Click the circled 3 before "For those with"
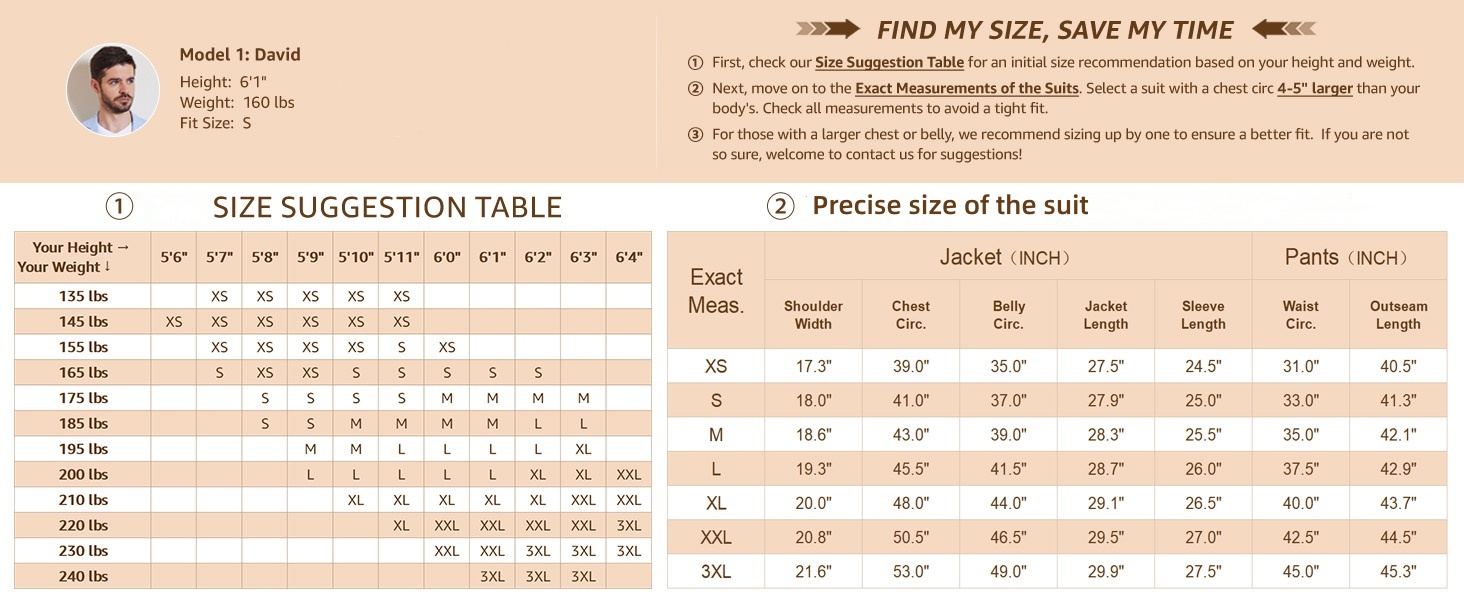The height and width of the screenshot is (600, 1464). pyautogui.click(x=696, y=135)
